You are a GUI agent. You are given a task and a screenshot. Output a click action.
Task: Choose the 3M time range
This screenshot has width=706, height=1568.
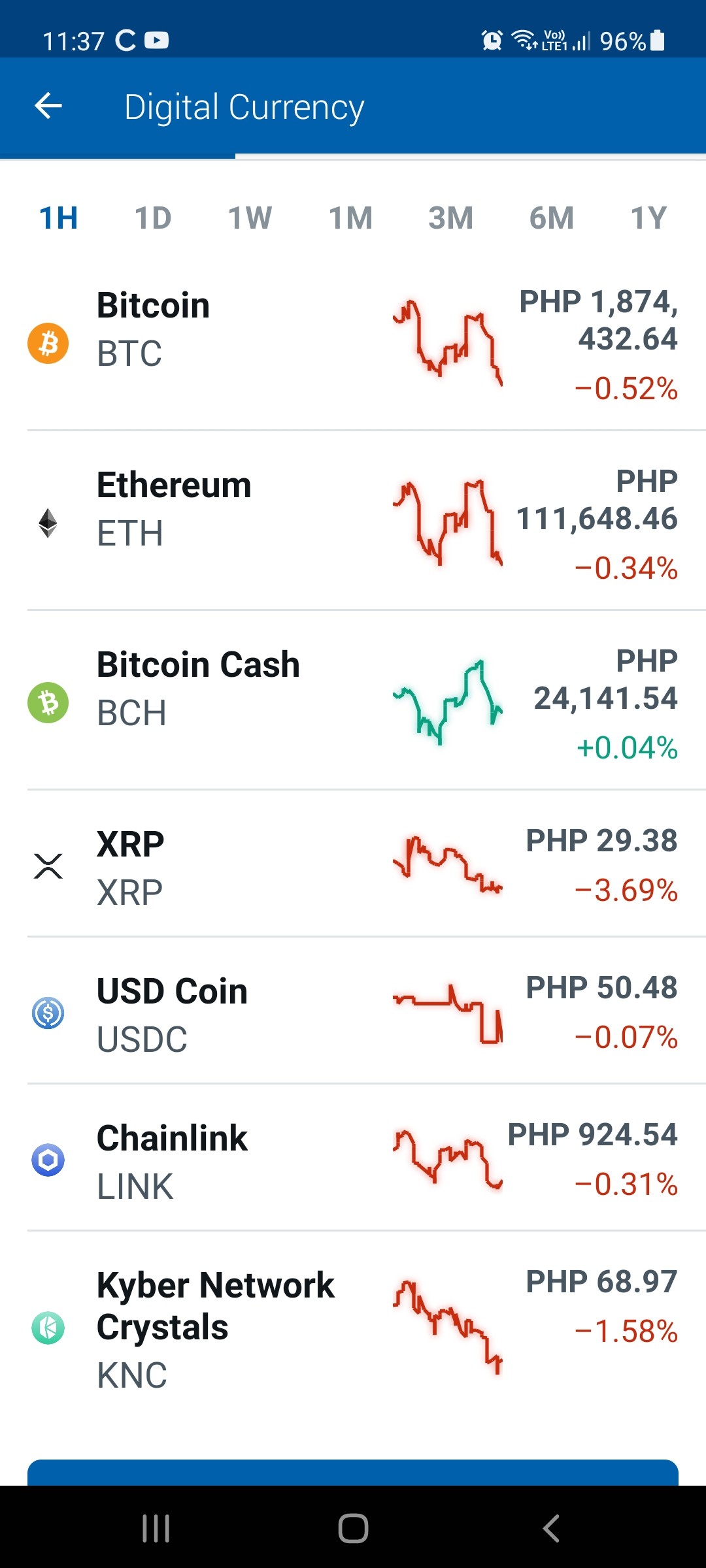point(451,218)
